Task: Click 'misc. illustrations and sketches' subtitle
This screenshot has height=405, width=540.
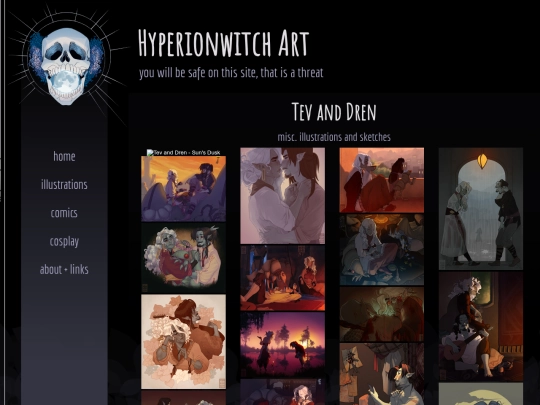Action: click(334, 137)
